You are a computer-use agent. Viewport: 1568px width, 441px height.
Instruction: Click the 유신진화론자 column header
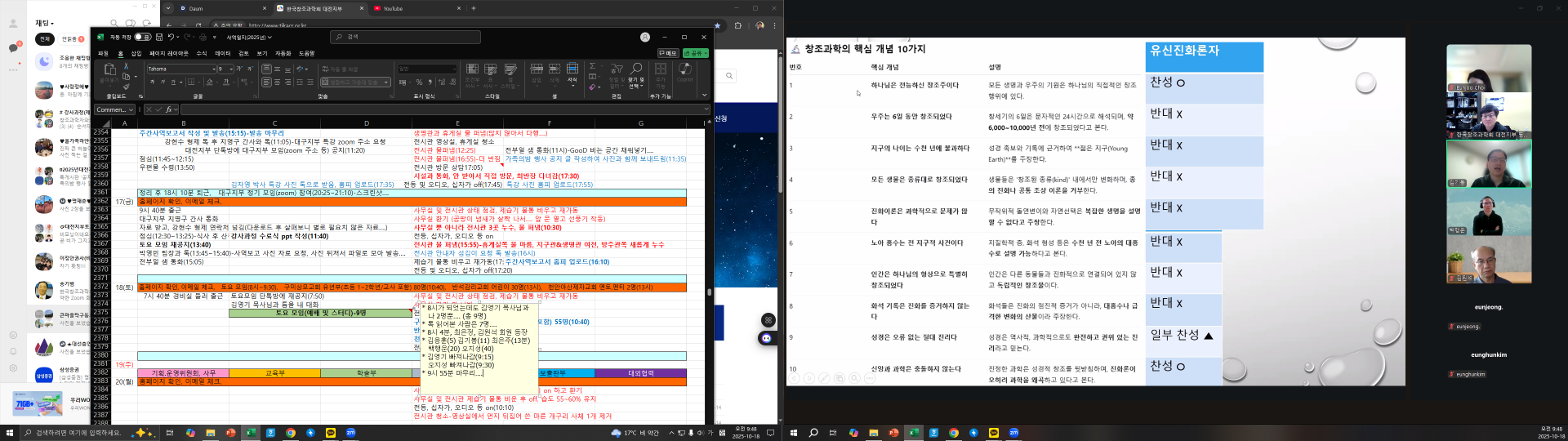(1204, 56)
